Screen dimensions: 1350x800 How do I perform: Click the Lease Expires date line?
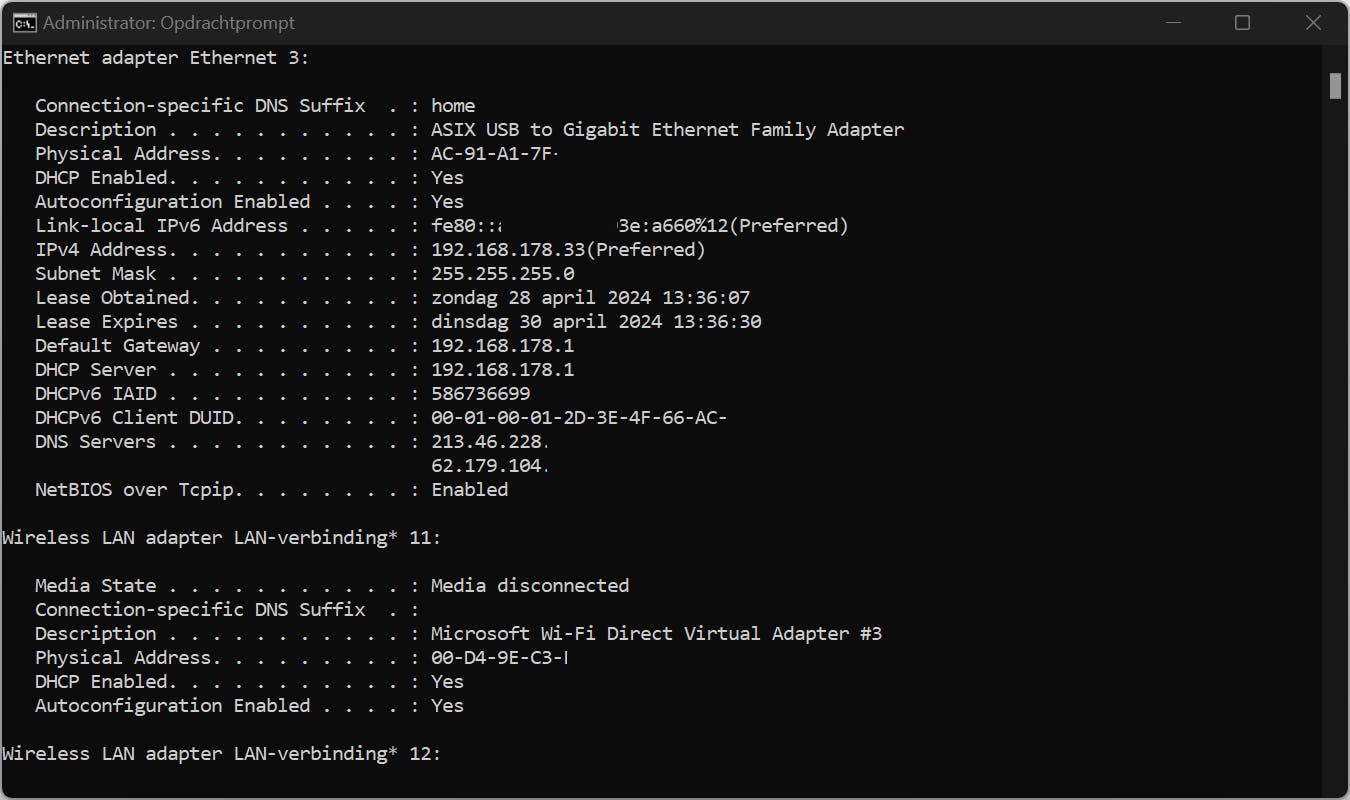point(595,321)
